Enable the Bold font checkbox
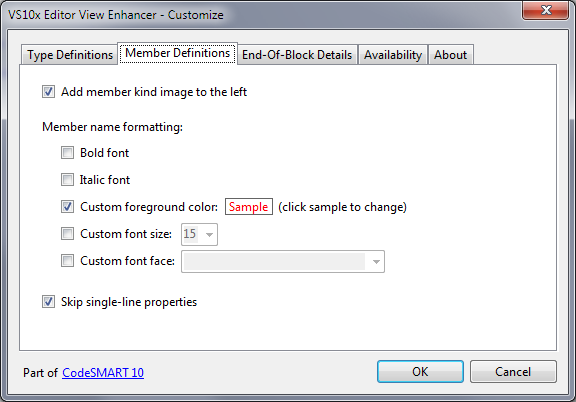This screenshot has width=576, height=402. click(67, 152)
